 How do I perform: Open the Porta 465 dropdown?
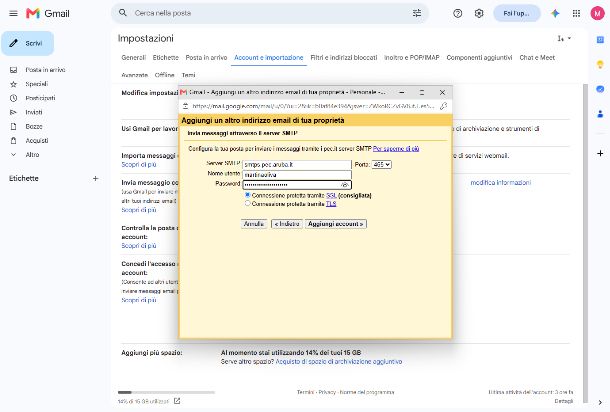[381, 165]
